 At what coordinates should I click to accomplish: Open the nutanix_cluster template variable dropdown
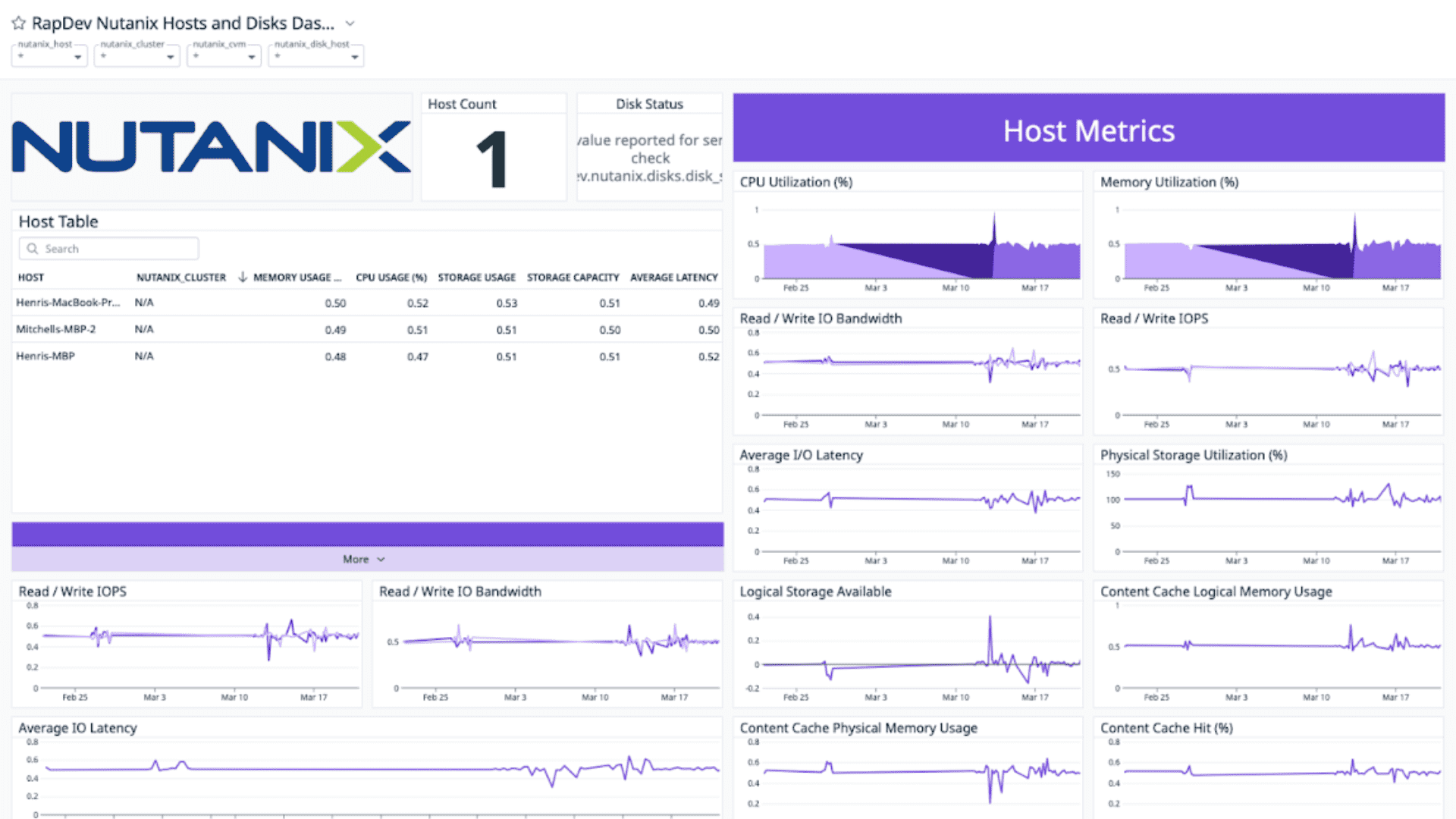tap(136, 55)
